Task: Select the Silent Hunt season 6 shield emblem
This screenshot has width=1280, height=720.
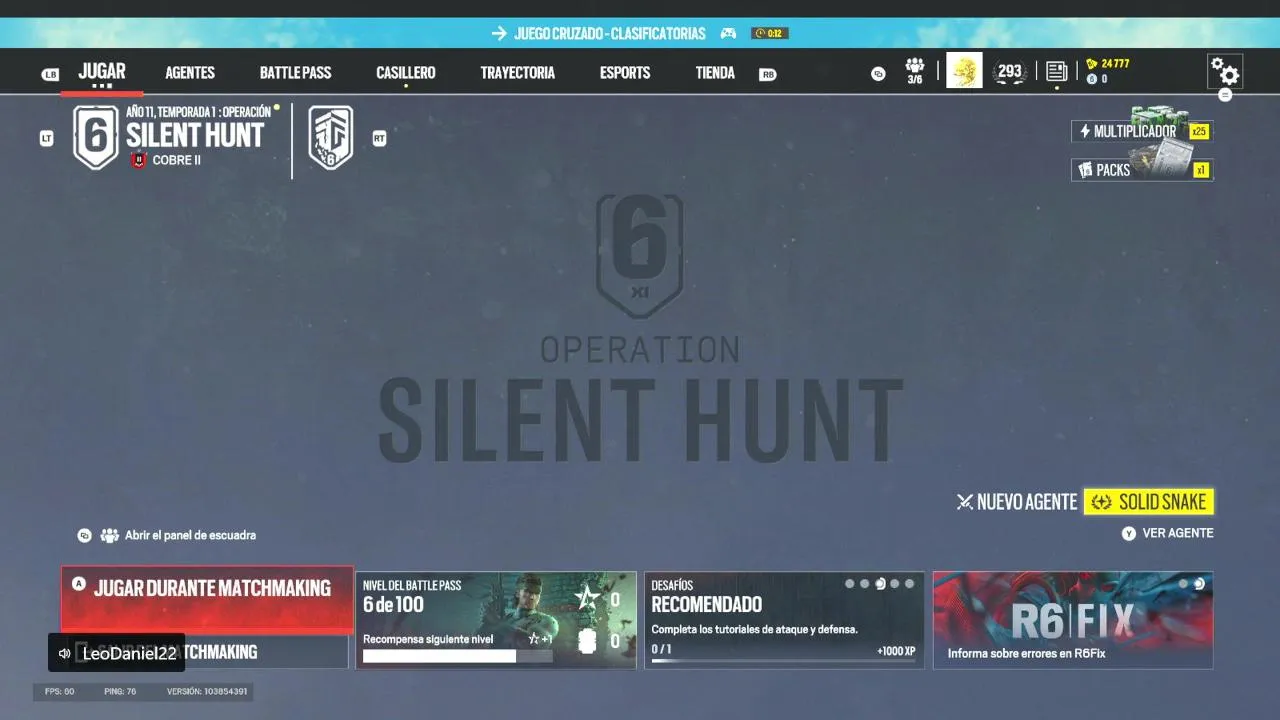Action: pyautogui.click(x=96, y=137)
